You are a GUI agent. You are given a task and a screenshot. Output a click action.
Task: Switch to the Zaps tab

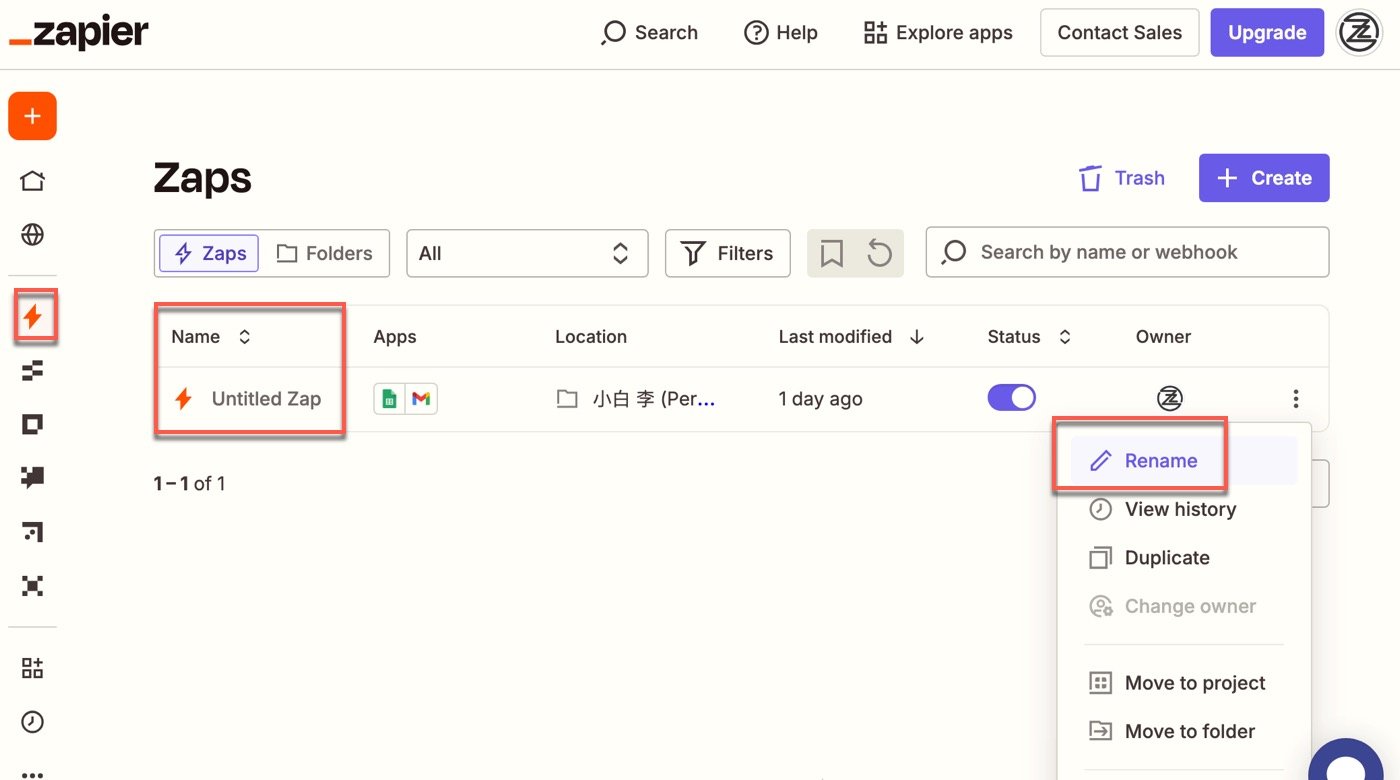(209, 254)
